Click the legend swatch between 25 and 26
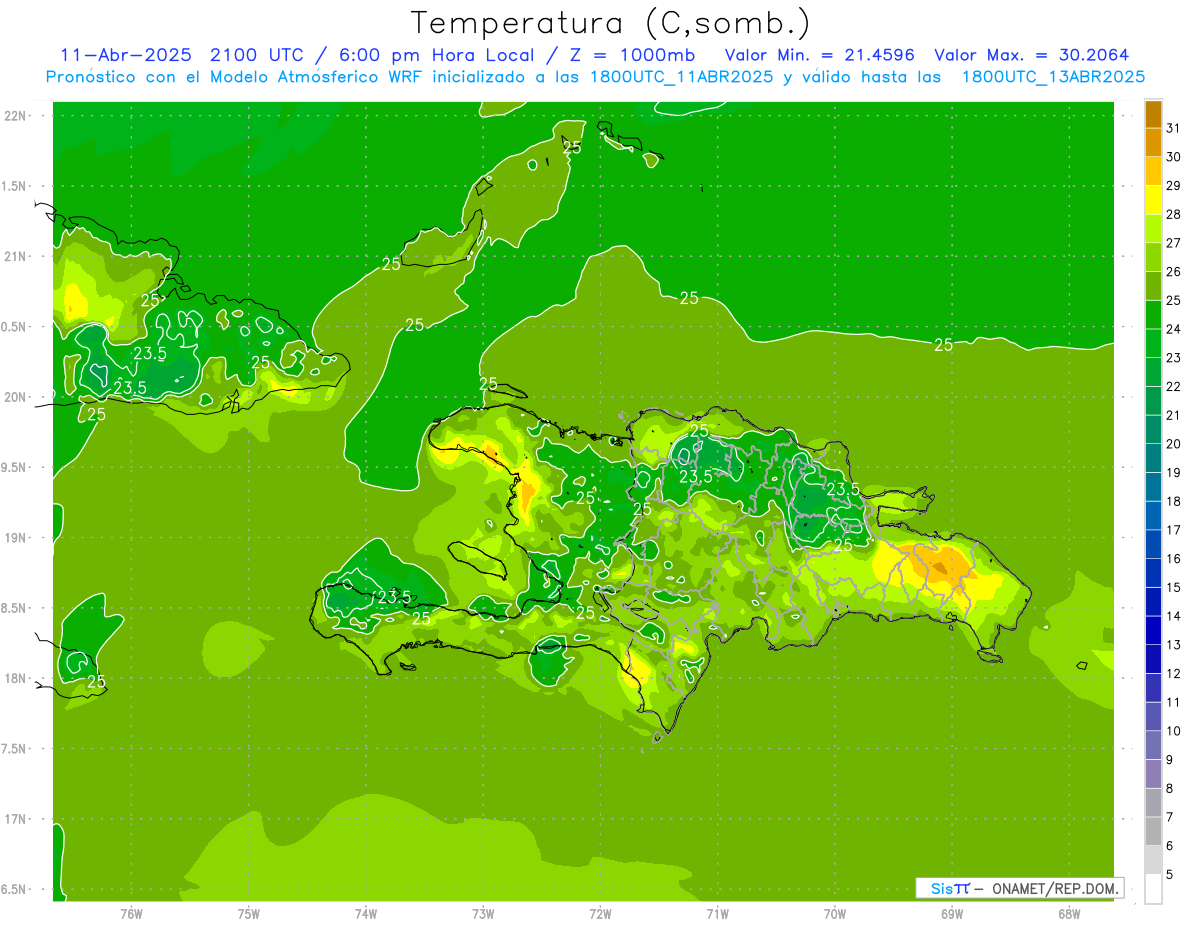Screen dimensions: 1200x927 (x=1153, y=286)
